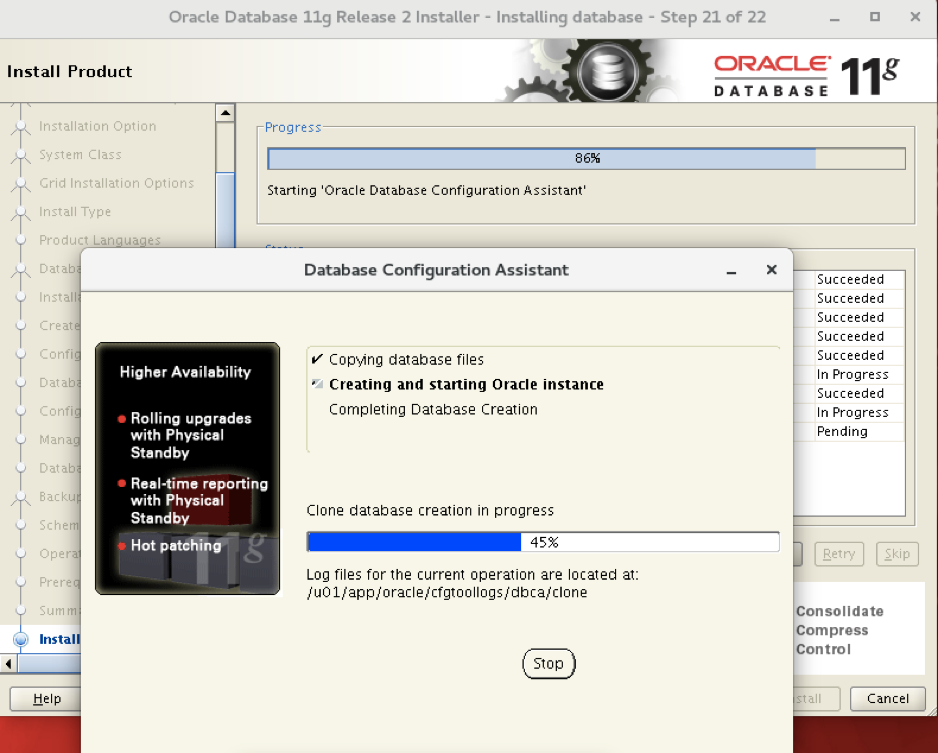Select the Grid Installation Options step
This screenshot has width=938, height=753.
117,183
